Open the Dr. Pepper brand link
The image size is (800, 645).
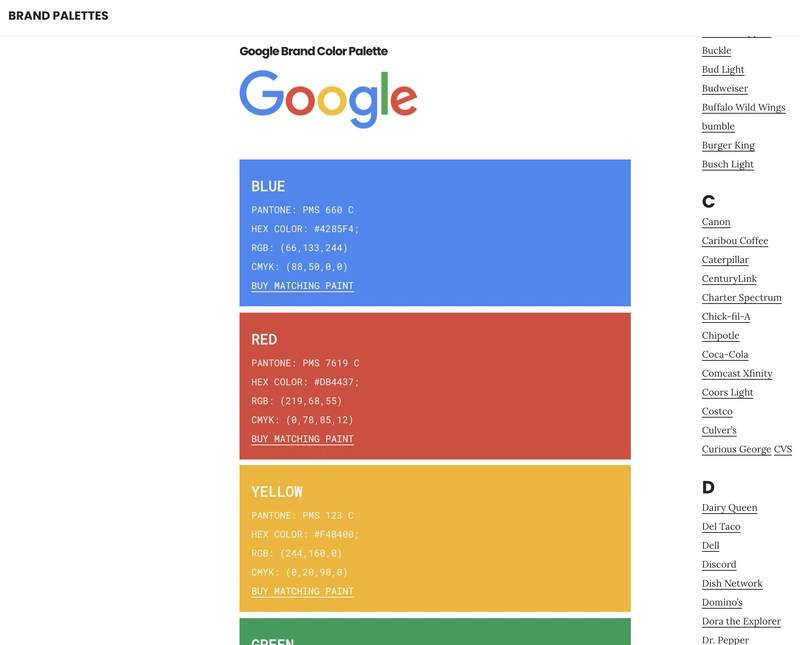click(725, 640)
